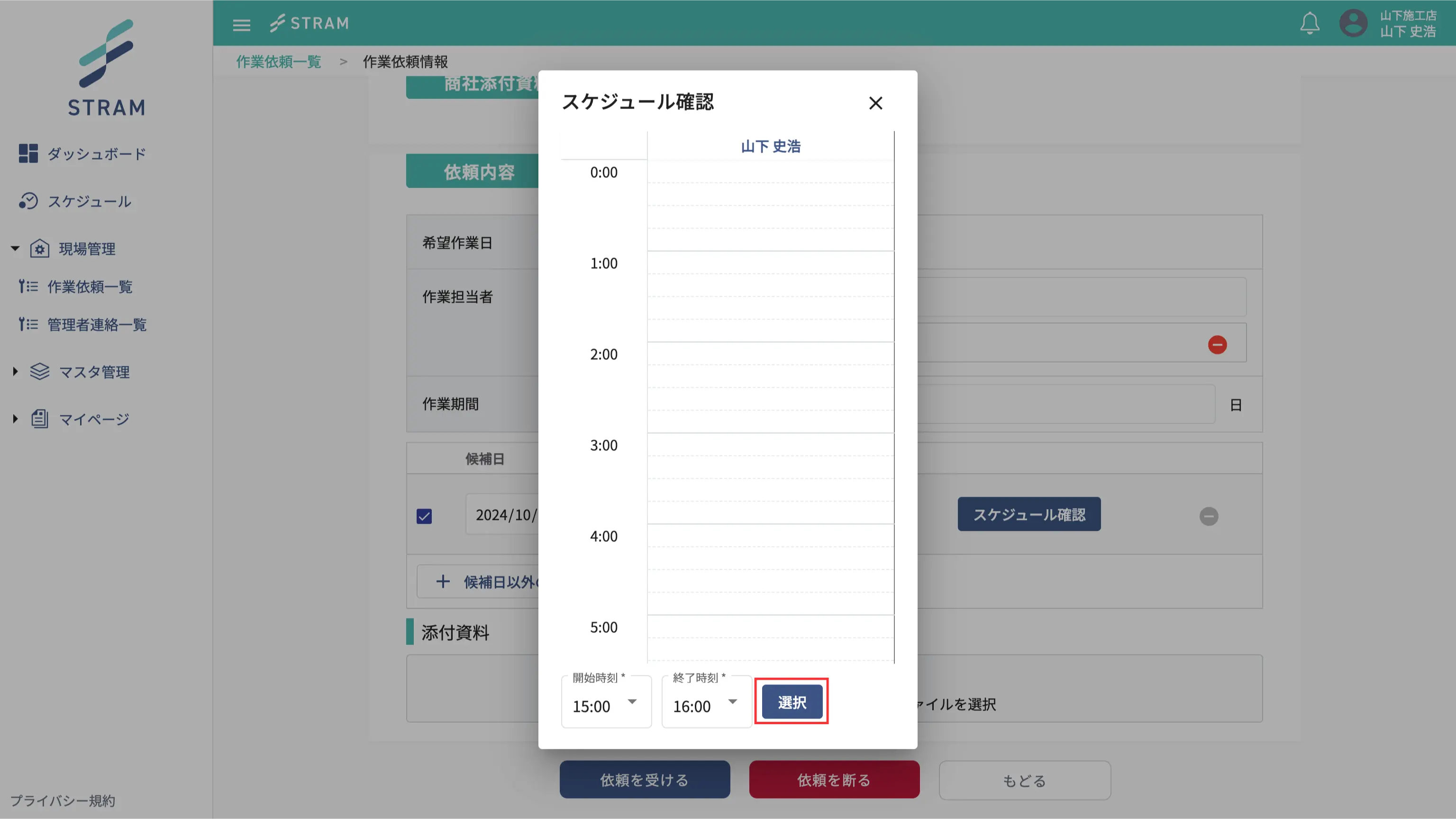Click the 現場管理 gear icon
This screenshot has height=819, width=1456.
coord(39,249)
